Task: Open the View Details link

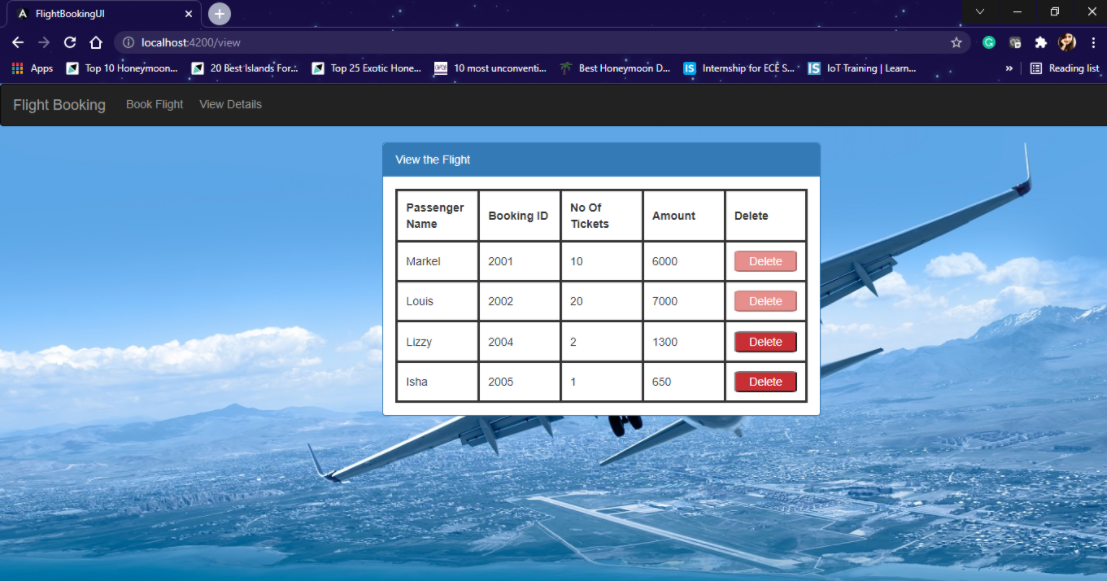Action: click(230, 104)
